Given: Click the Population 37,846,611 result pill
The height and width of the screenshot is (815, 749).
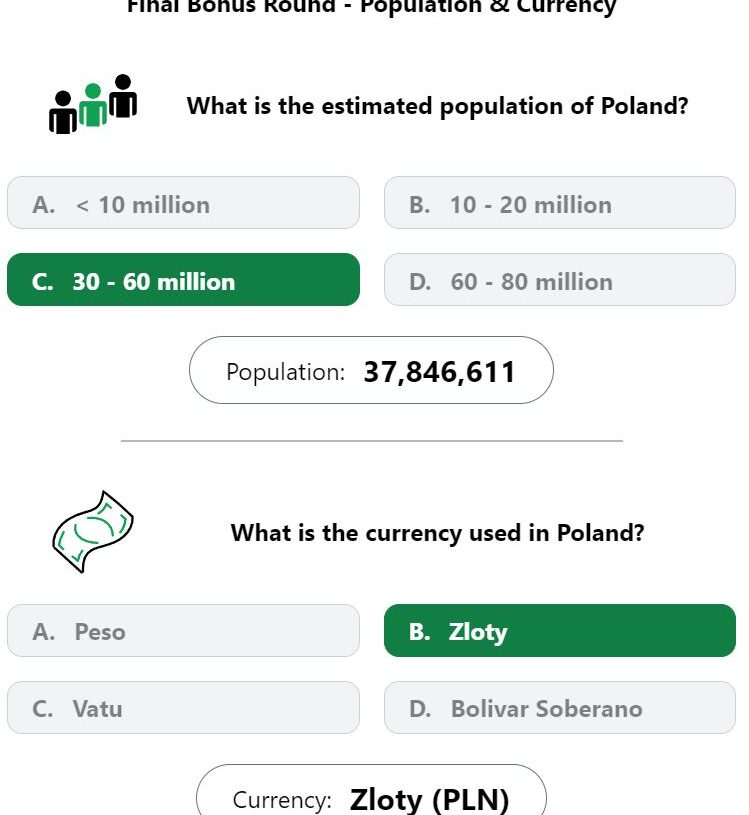Looking at the screenshot, I should pyautogui.click(x=371, y=370).
